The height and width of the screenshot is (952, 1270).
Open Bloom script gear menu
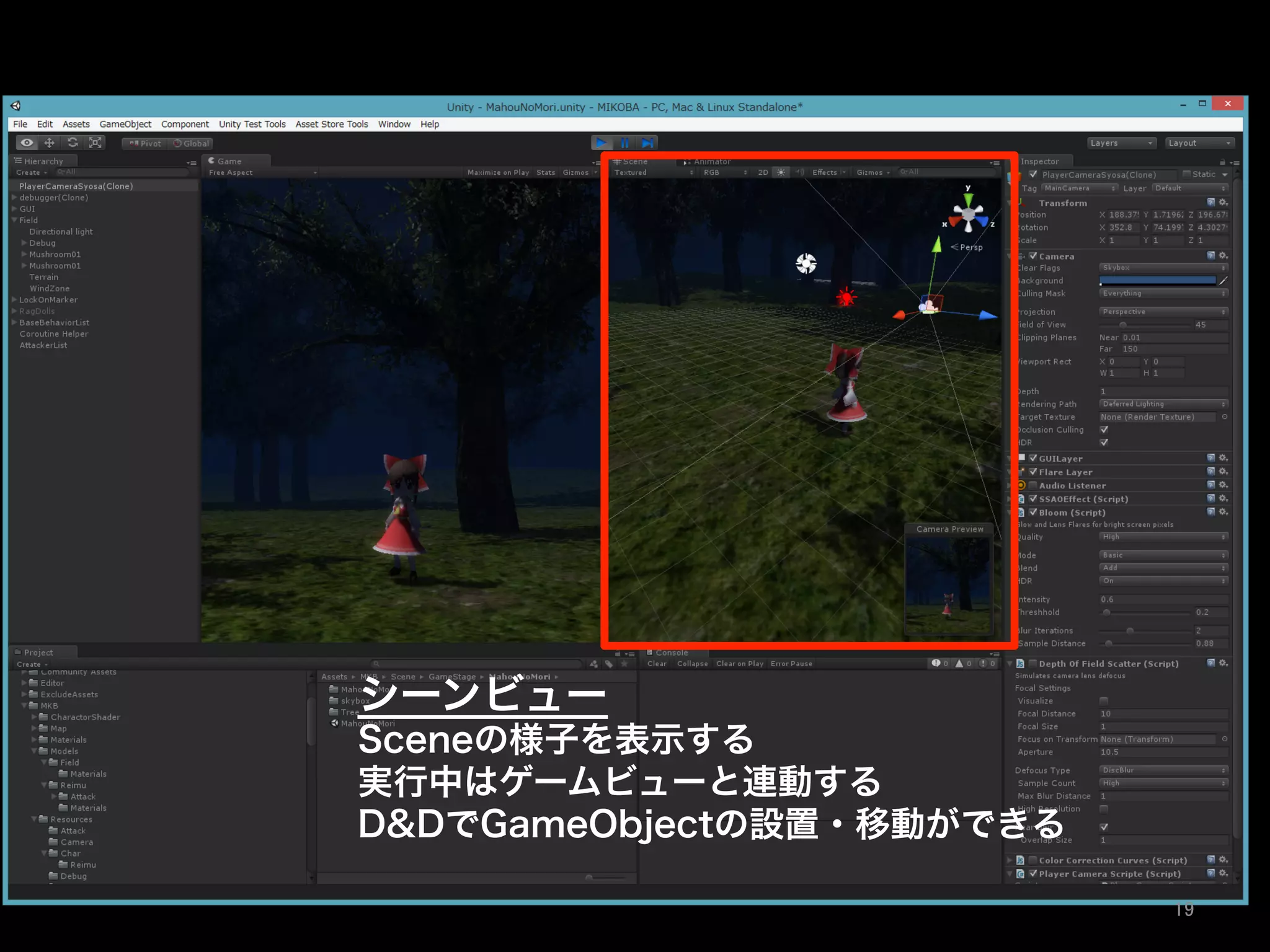coord(1223,512)
